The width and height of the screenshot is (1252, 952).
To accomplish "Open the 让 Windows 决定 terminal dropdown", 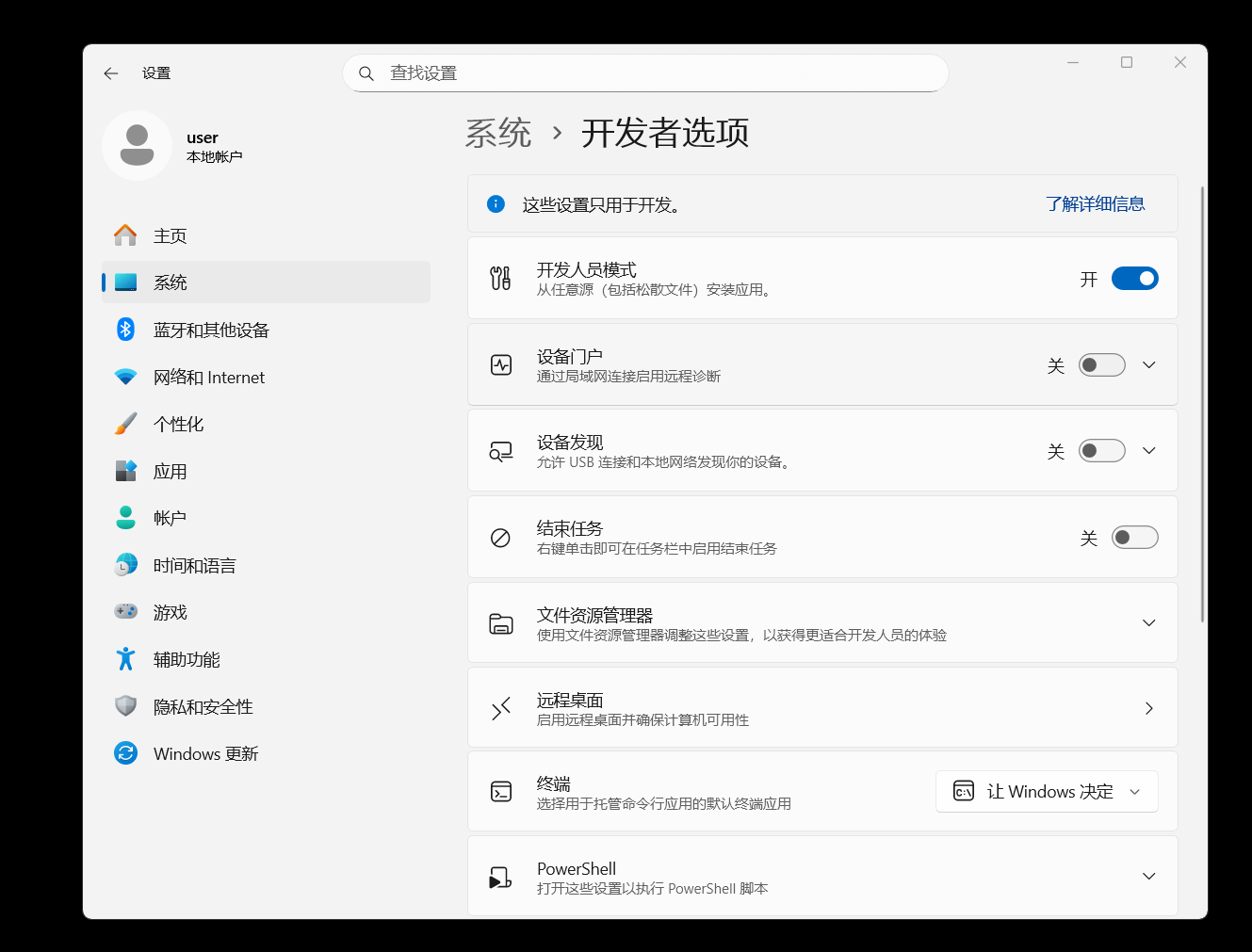I will click(1046, 791).
